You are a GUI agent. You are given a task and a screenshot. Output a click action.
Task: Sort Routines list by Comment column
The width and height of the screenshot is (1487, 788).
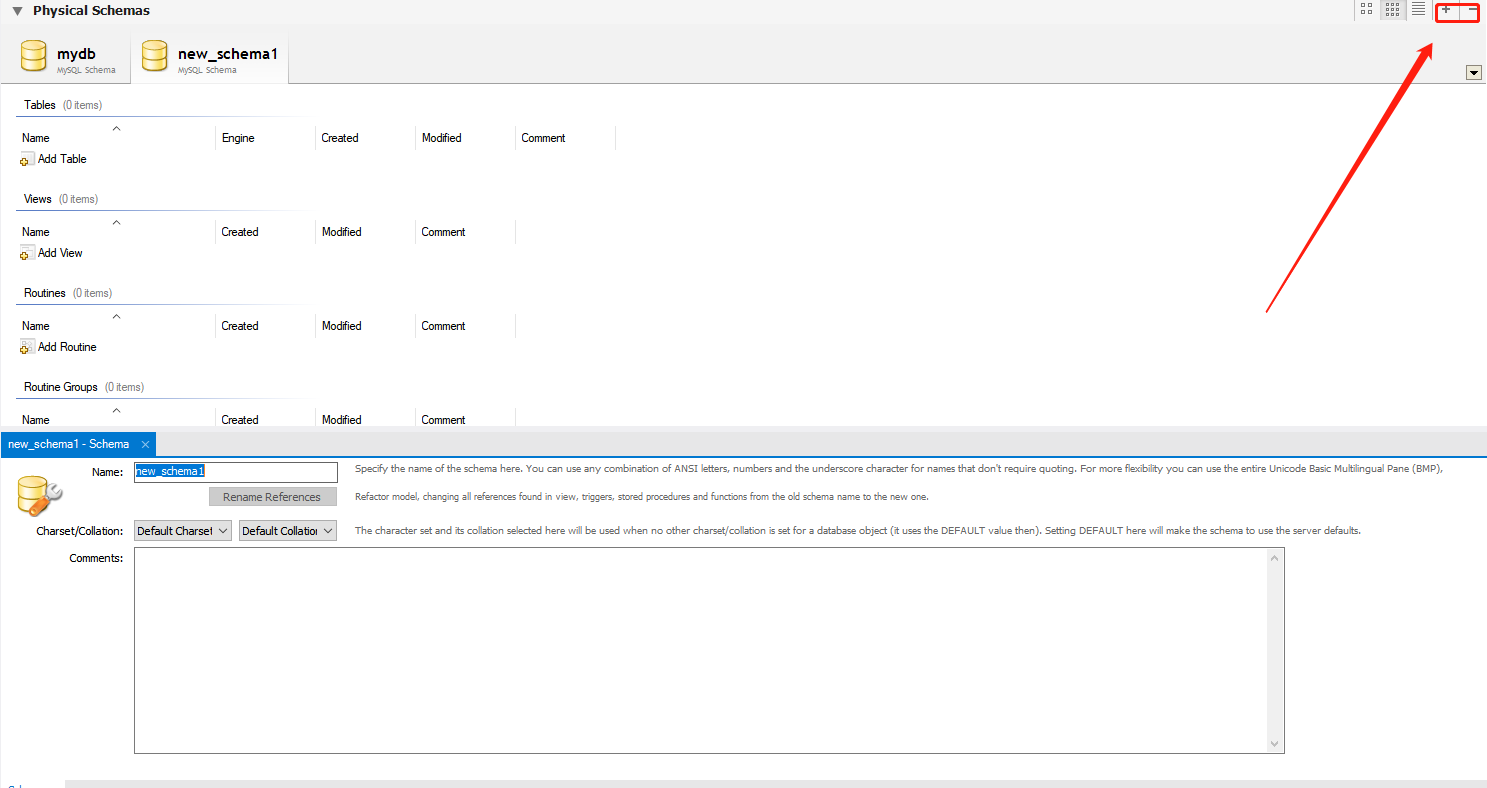point(465,326)
